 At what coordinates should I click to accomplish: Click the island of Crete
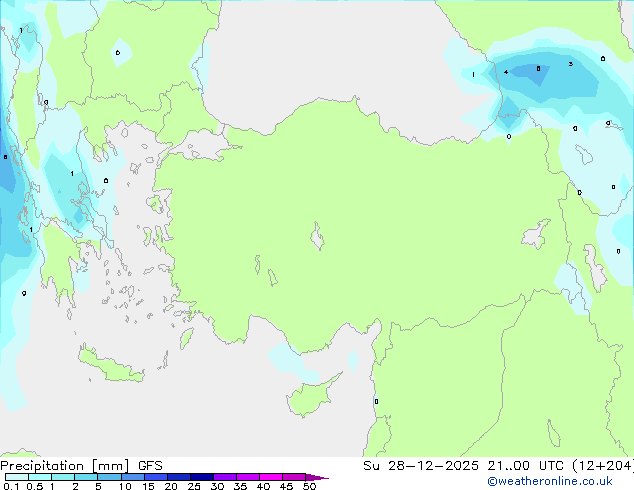point(111,365)
